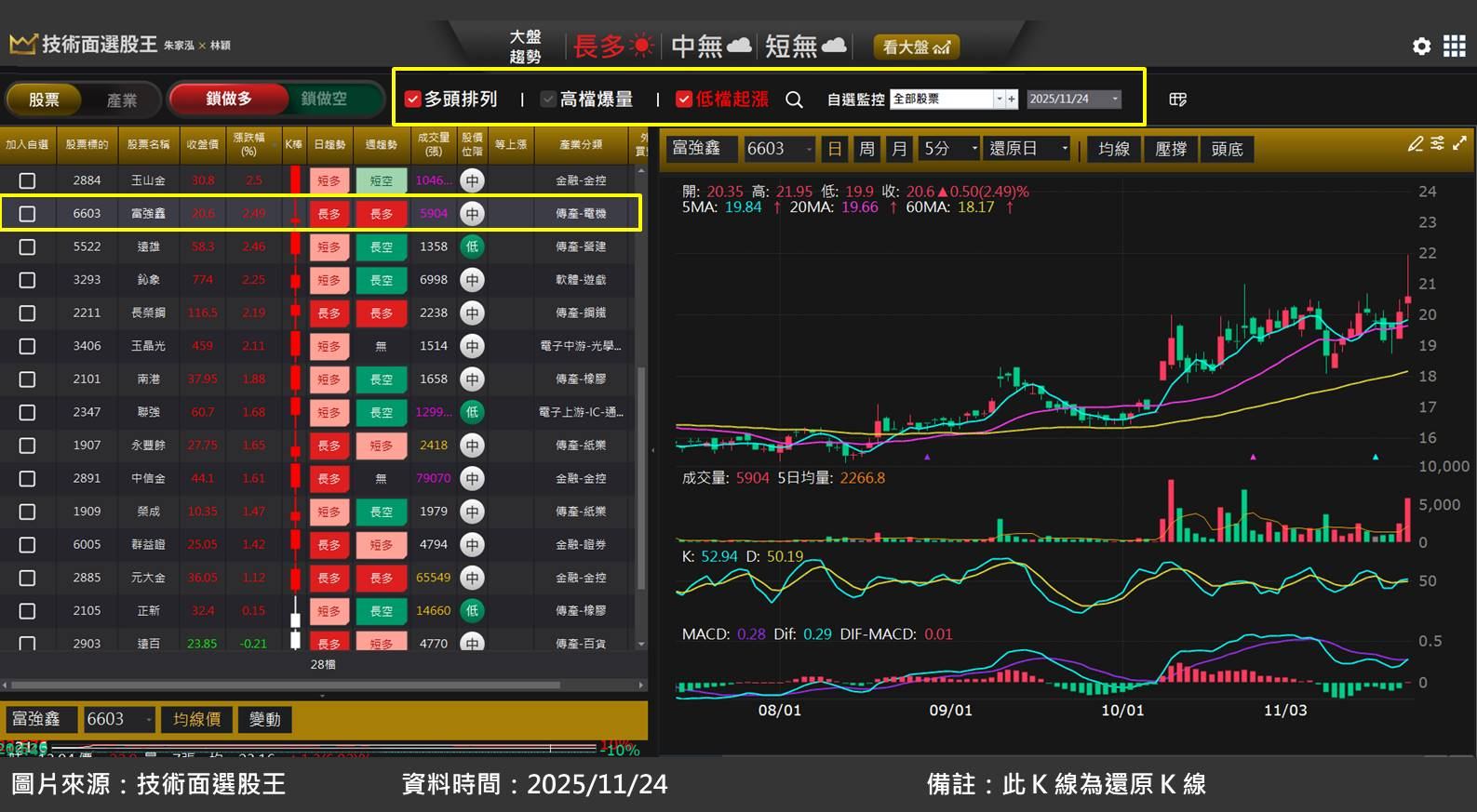
Task: Toggle the 低檔起漲 filter checkbox
Action: pyautogui.click(x=684, y=99)
